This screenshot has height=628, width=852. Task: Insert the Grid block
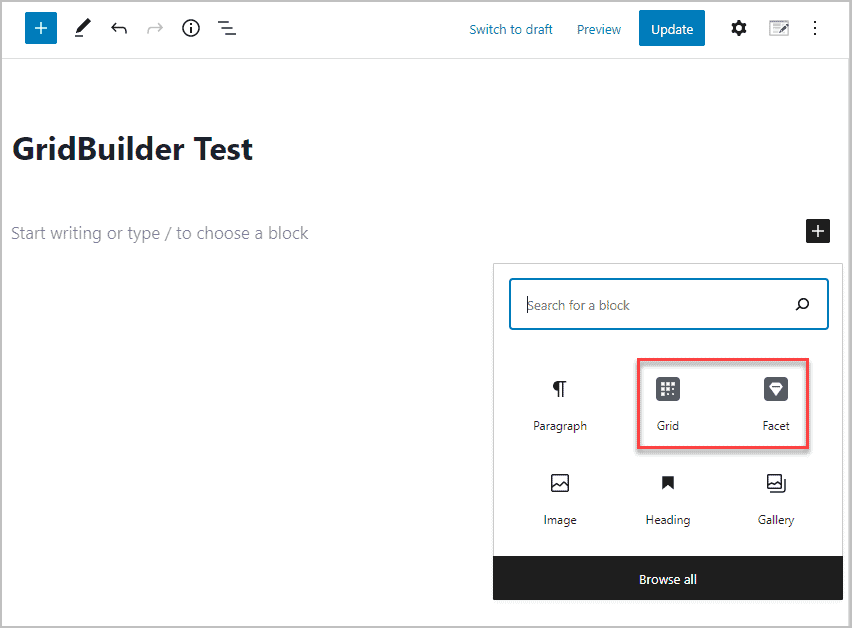point(668,404)
